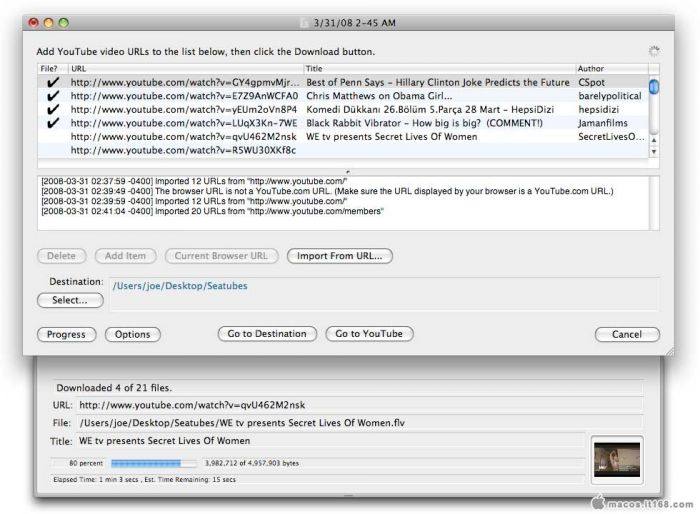
Task: Click checkmark for the hepsidizi row
Action: (53, 109)
